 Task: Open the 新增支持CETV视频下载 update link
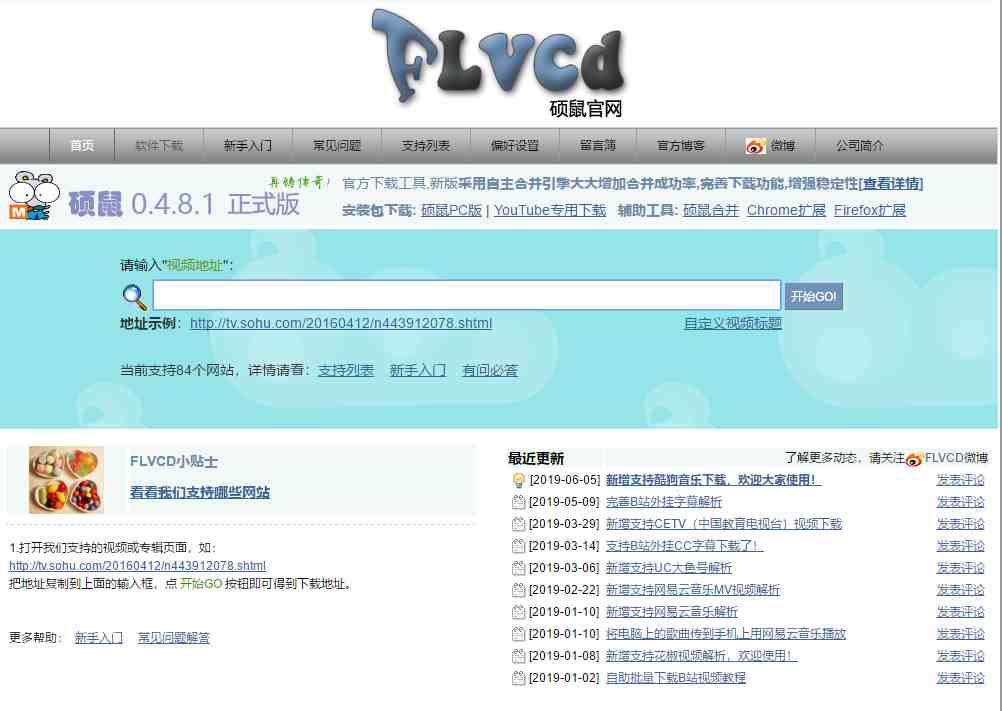click(724, 524)
